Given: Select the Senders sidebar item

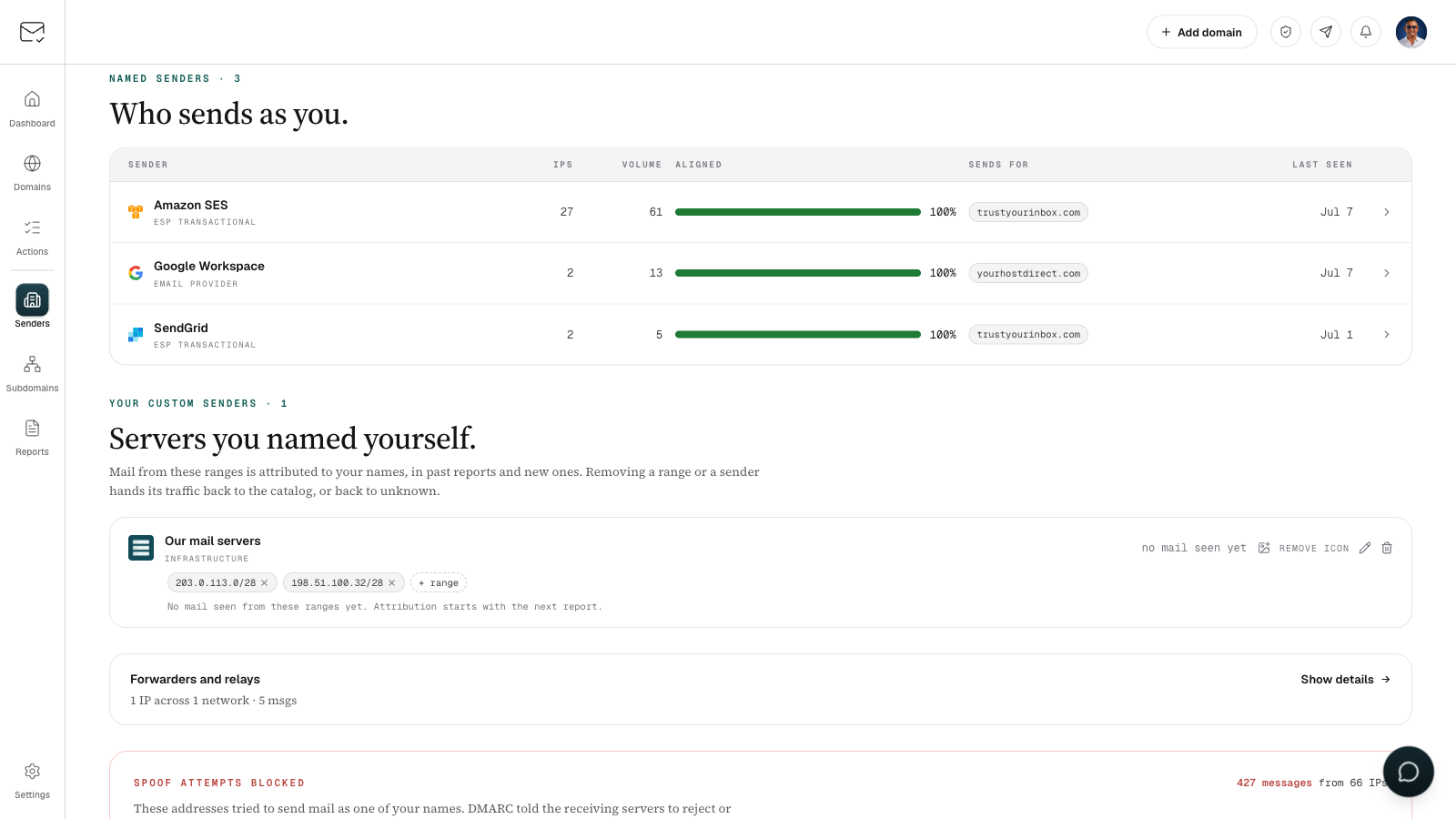Looking at the screenshot, I should click(x=32, y=307).
